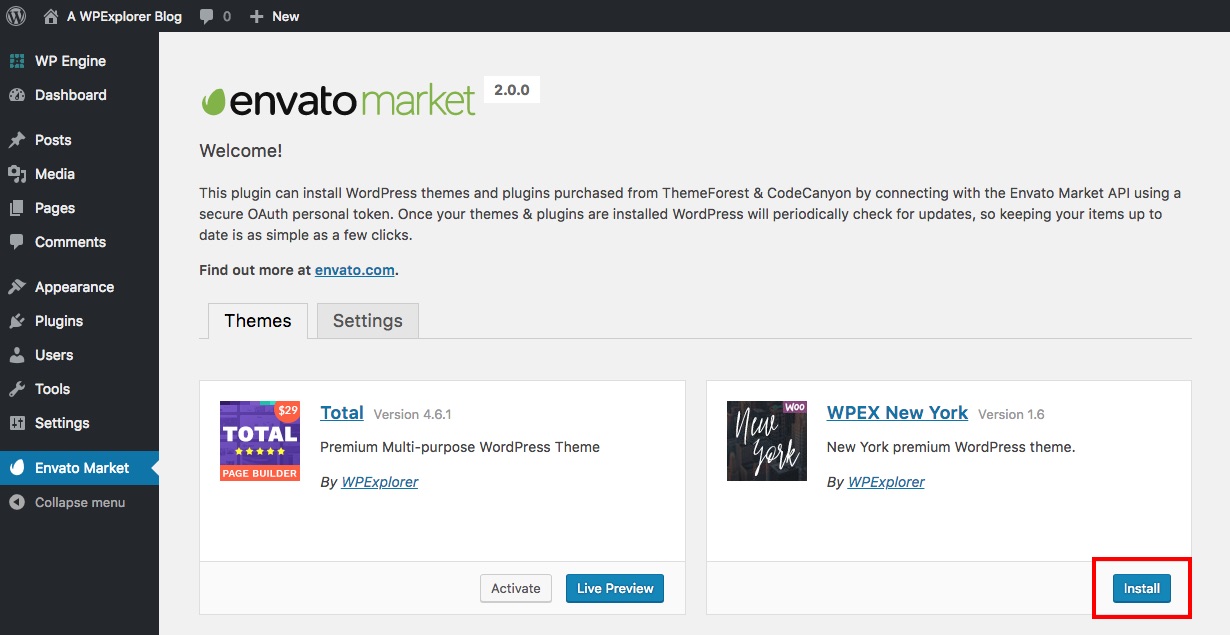Click the Tools wrench icon
The image size is (1230, 635).
(16, 389)
